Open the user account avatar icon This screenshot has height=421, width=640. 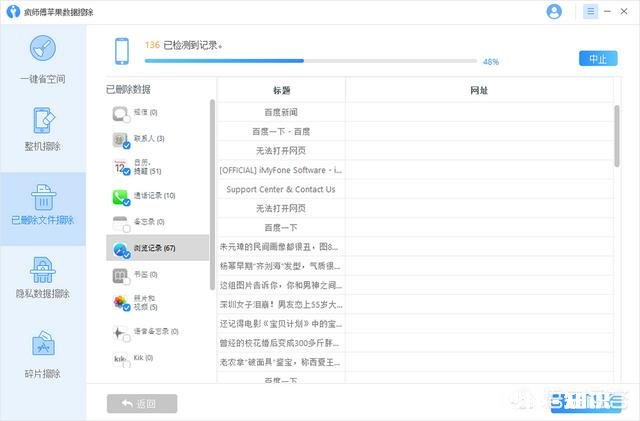click(x=554, y=11)
